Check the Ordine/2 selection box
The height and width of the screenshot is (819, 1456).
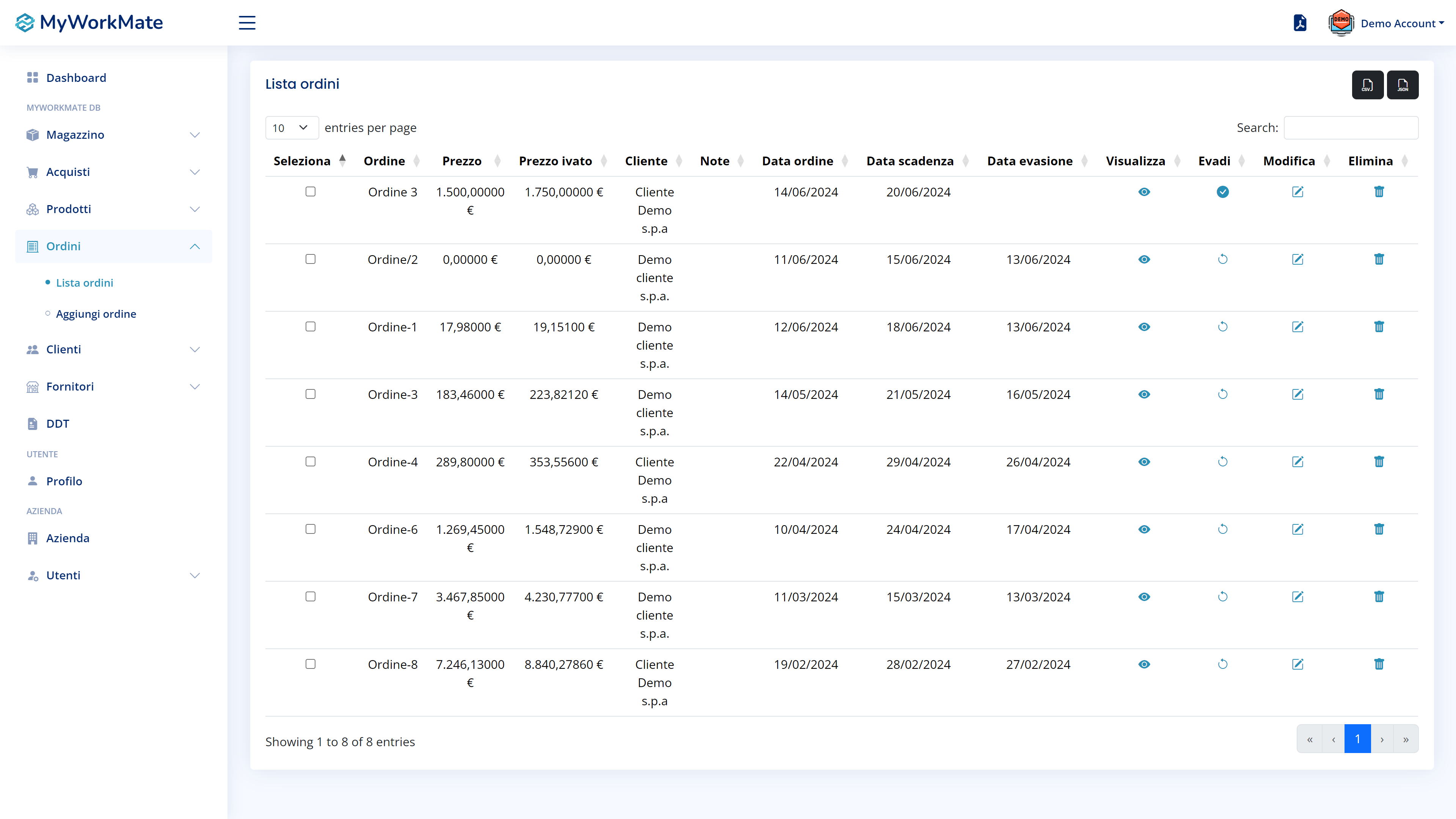pos(310,259)
